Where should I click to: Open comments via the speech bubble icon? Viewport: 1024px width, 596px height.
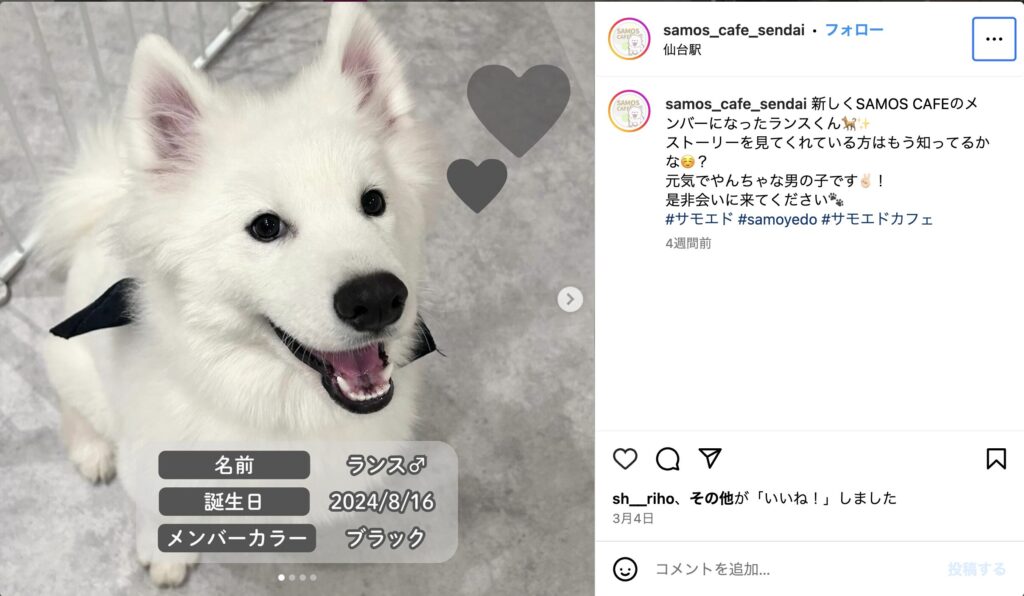tap(667, 458)
